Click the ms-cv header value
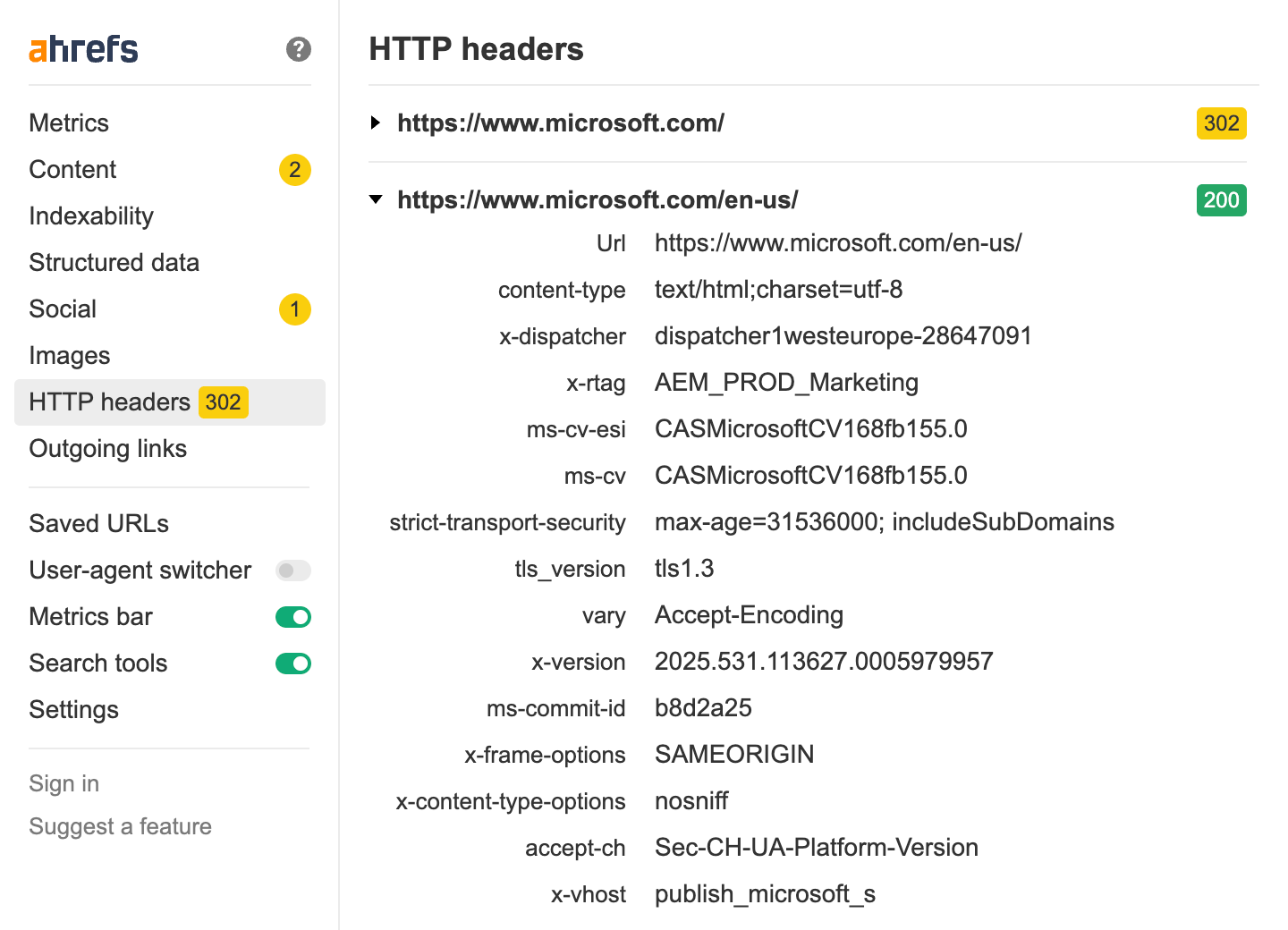The image size is (1288, 930). [x=811, y=476]
